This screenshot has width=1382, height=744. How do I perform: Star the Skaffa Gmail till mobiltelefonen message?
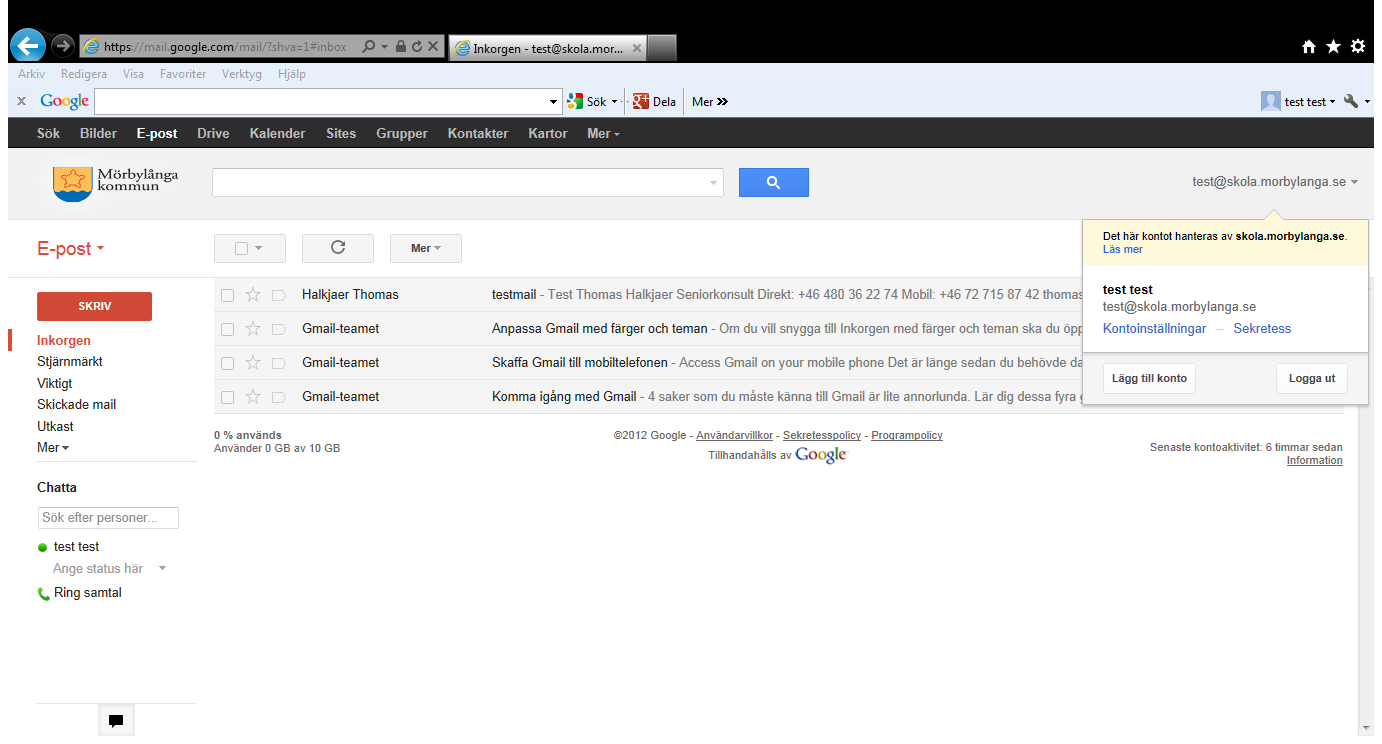(253, 363)
